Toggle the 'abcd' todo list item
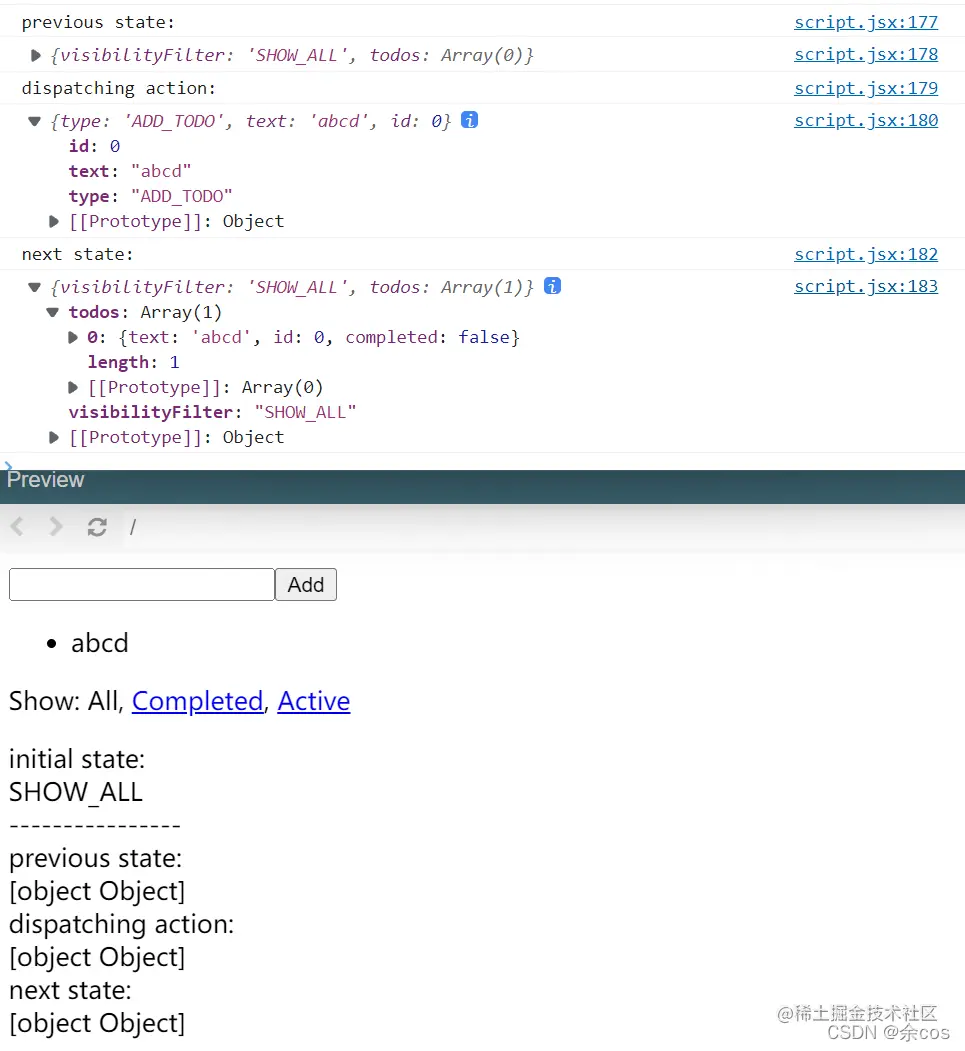Image resolution: width=965 pixels, height=1051 pixels. (x=100, y=643)
